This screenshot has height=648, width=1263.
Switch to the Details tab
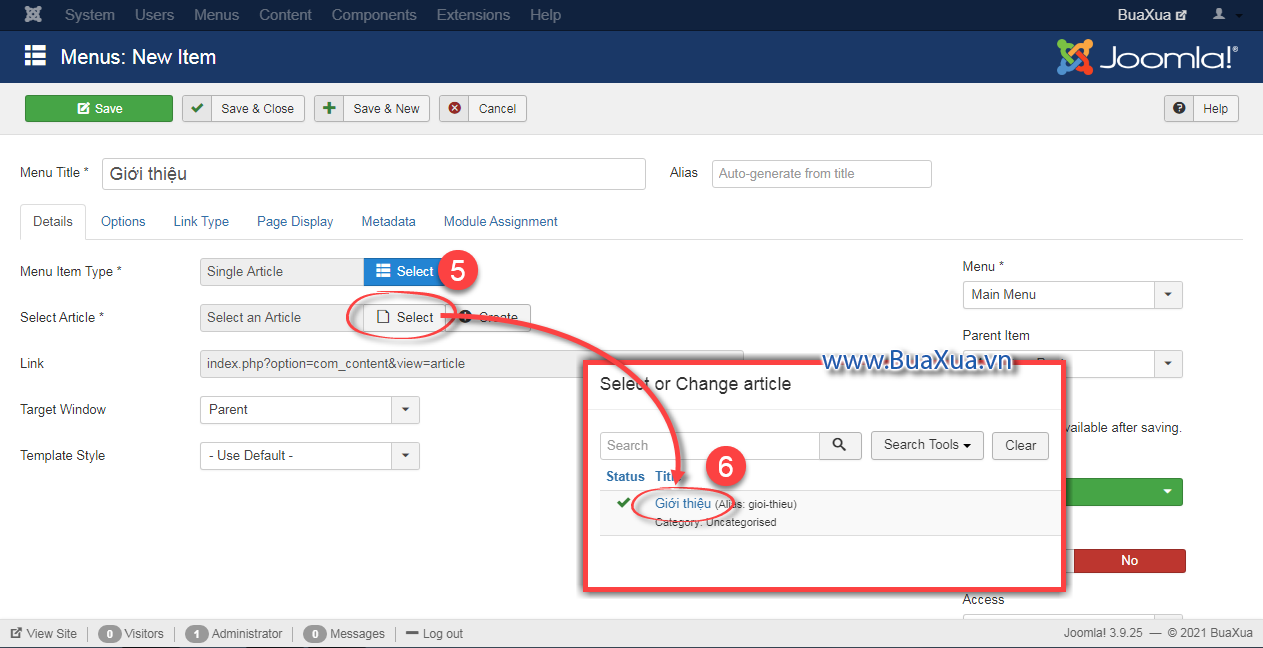click(53, 221)
